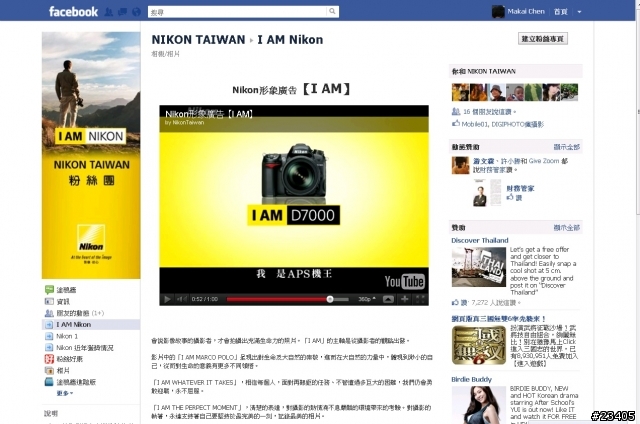Screen dimensions: 640x424
Task: Click first friend thumbnail in NIKON TAIWAN box
Action: click(x=460, y=92)
